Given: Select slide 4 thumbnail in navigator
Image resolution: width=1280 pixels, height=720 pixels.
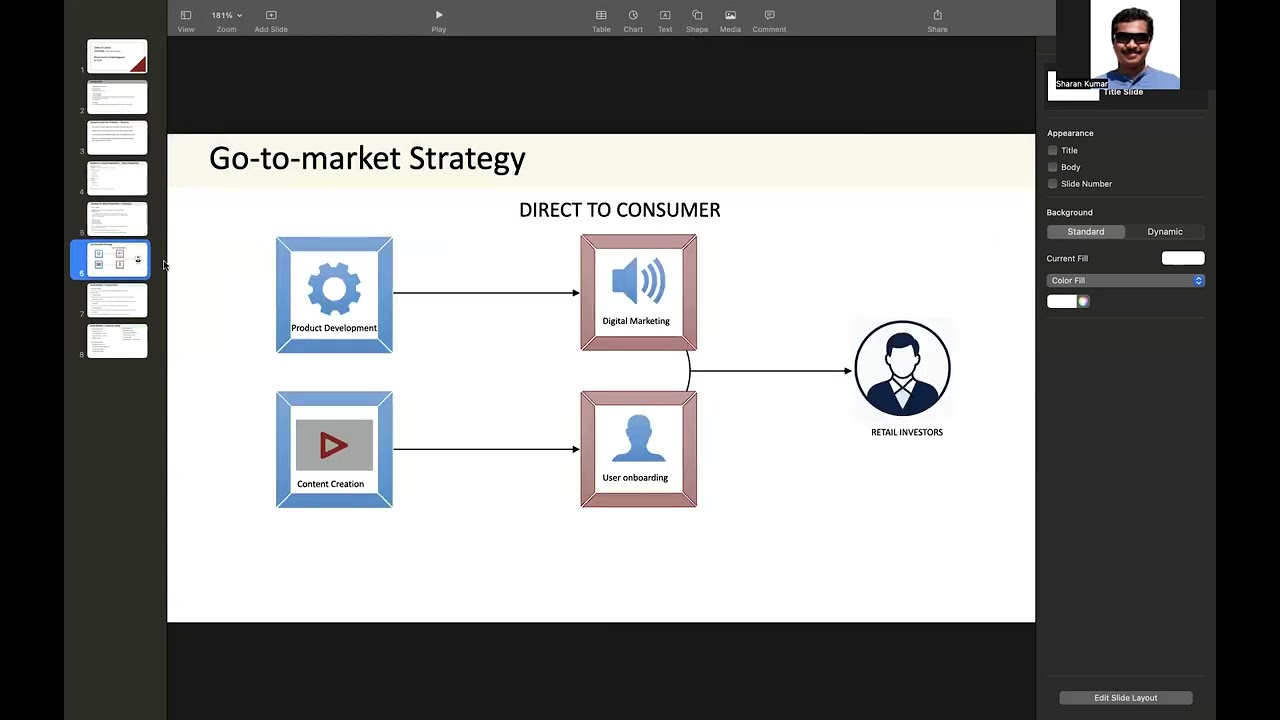Looking at the screenshot, I should (117, 178).
